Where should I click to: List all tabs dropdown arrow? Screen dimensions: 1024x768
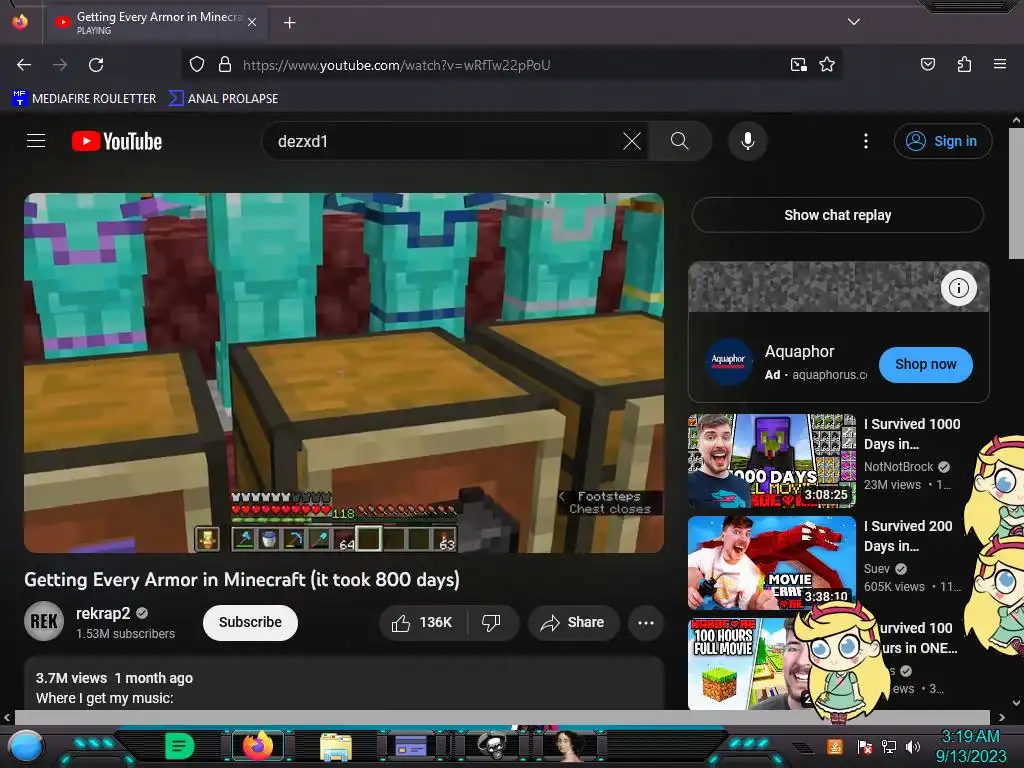(854, 22)
